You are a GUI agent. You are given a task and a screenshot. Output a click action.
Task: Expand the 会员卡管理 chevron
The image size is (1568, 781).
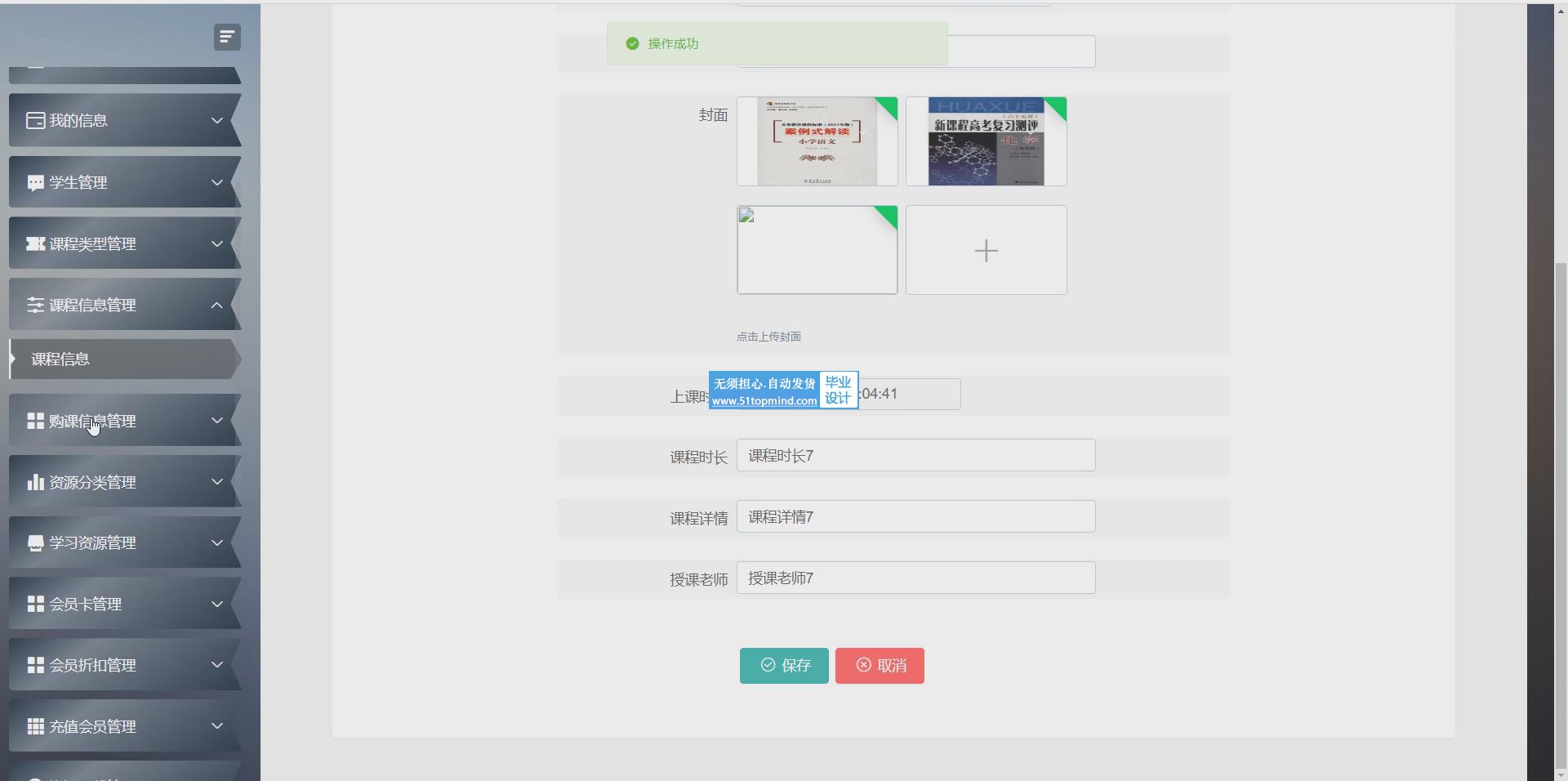[217, 604]
